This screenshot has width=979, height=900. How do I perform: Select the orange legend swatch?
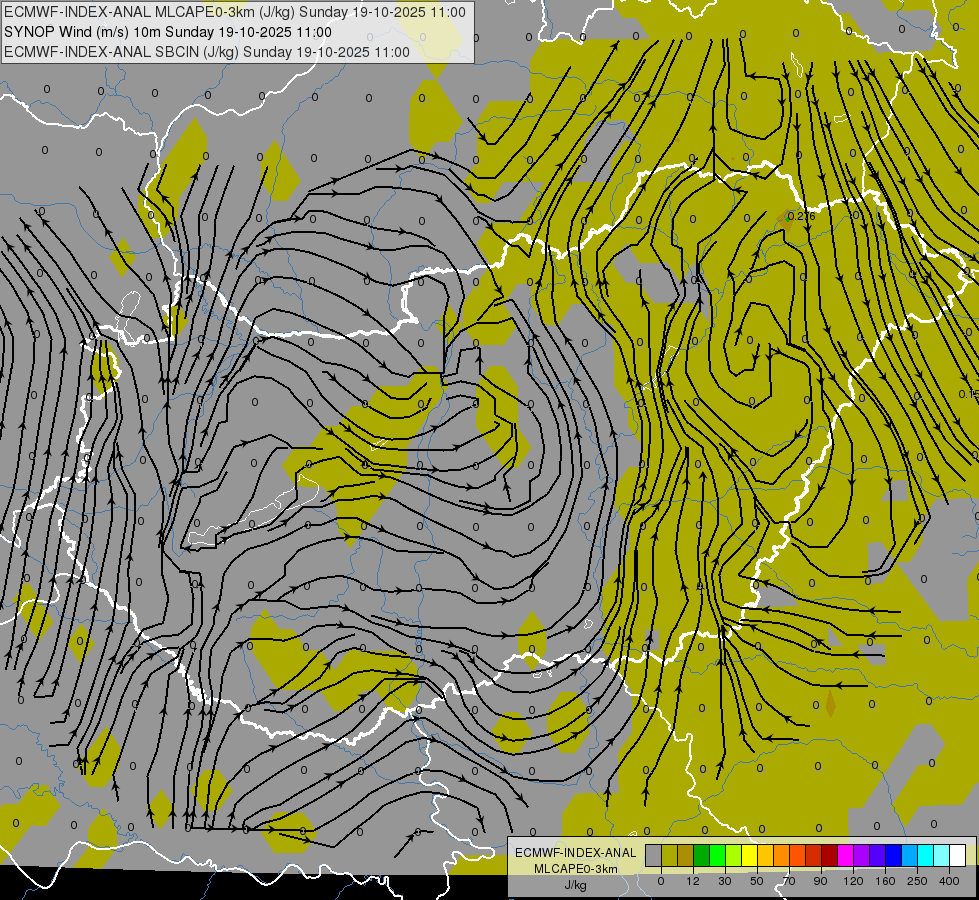tap(782, 855)
